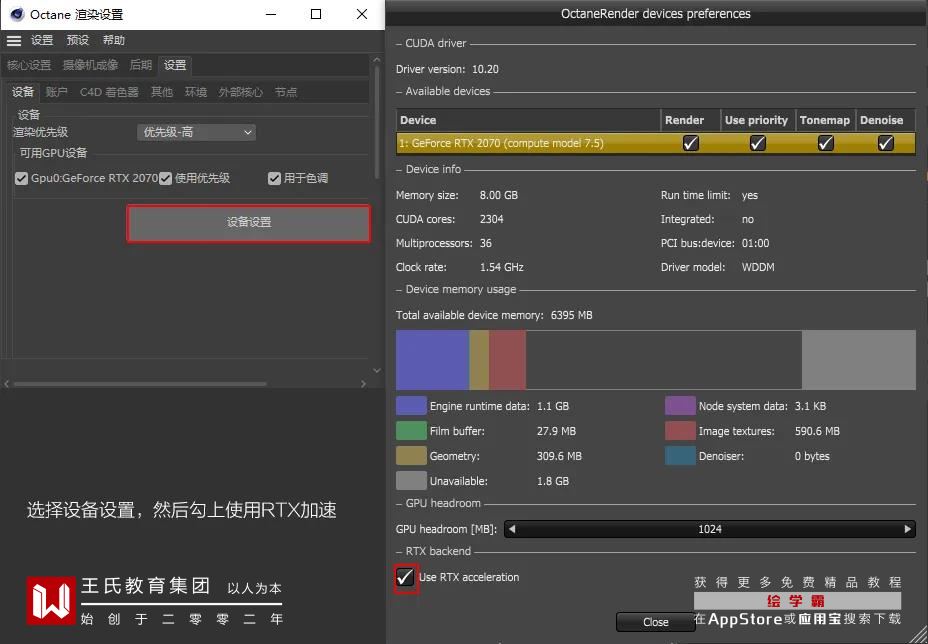Viewport: 928px width, 644px height.
Task: Switch to the 核心设置 tab
Action: pyautogui.click(x=29, y=65)
